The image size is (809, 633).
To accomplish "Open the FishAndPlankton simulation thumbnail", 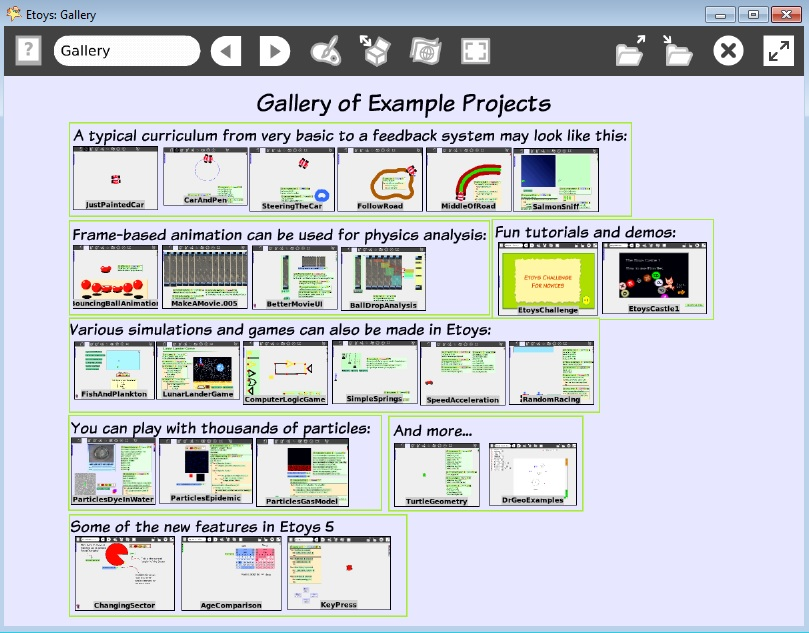I will pyautogui.click(x=115, y=370).
